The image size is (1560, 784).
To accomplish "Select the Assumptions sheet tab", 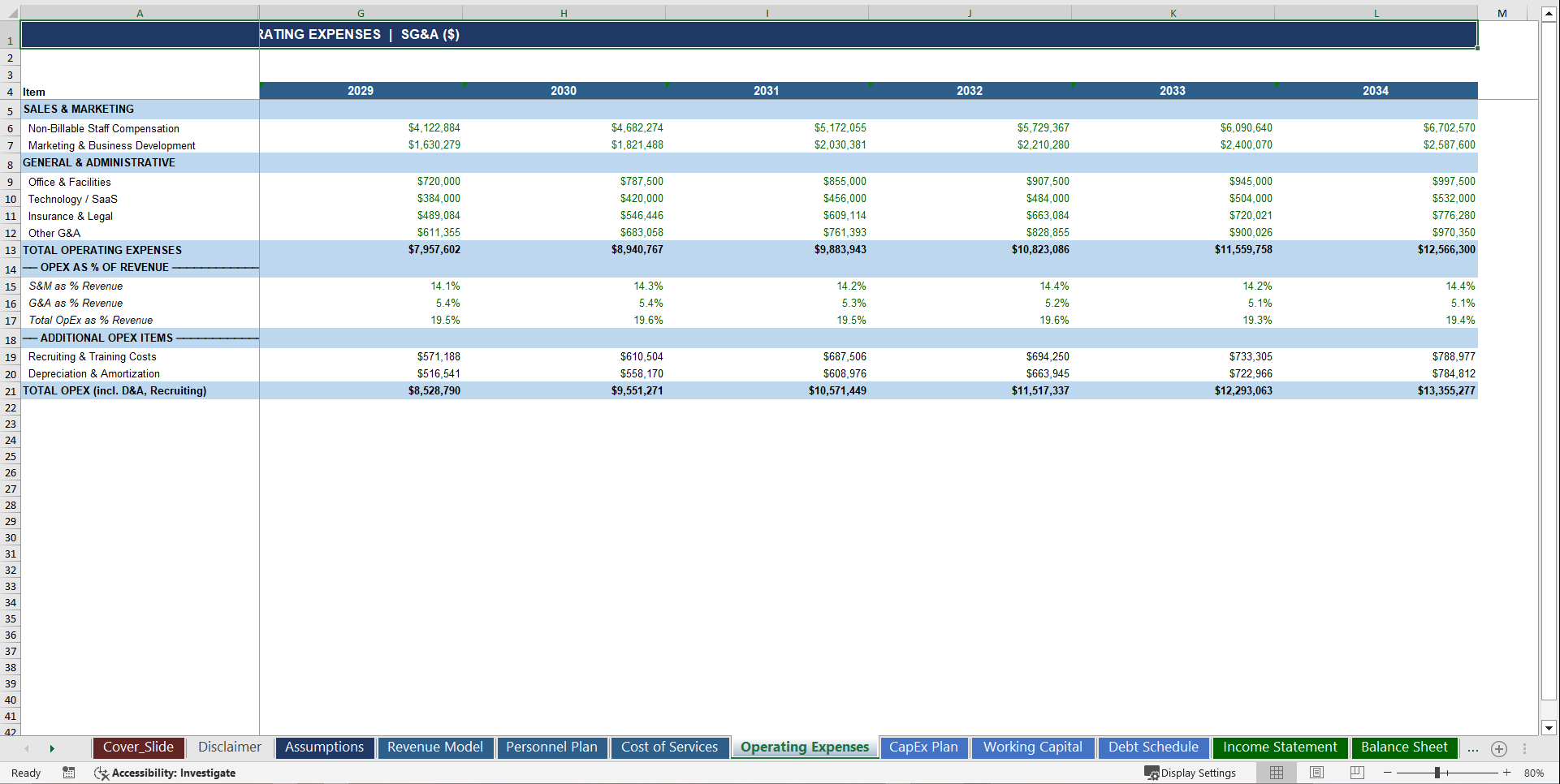I will tap(325, 747).
